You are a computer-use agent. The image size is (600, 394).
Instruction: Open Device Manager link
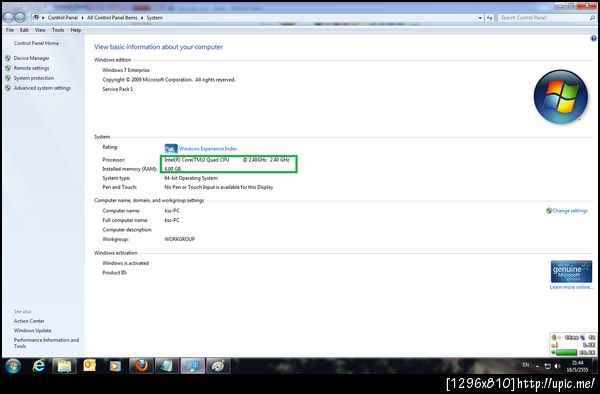[x=31, y=58]
